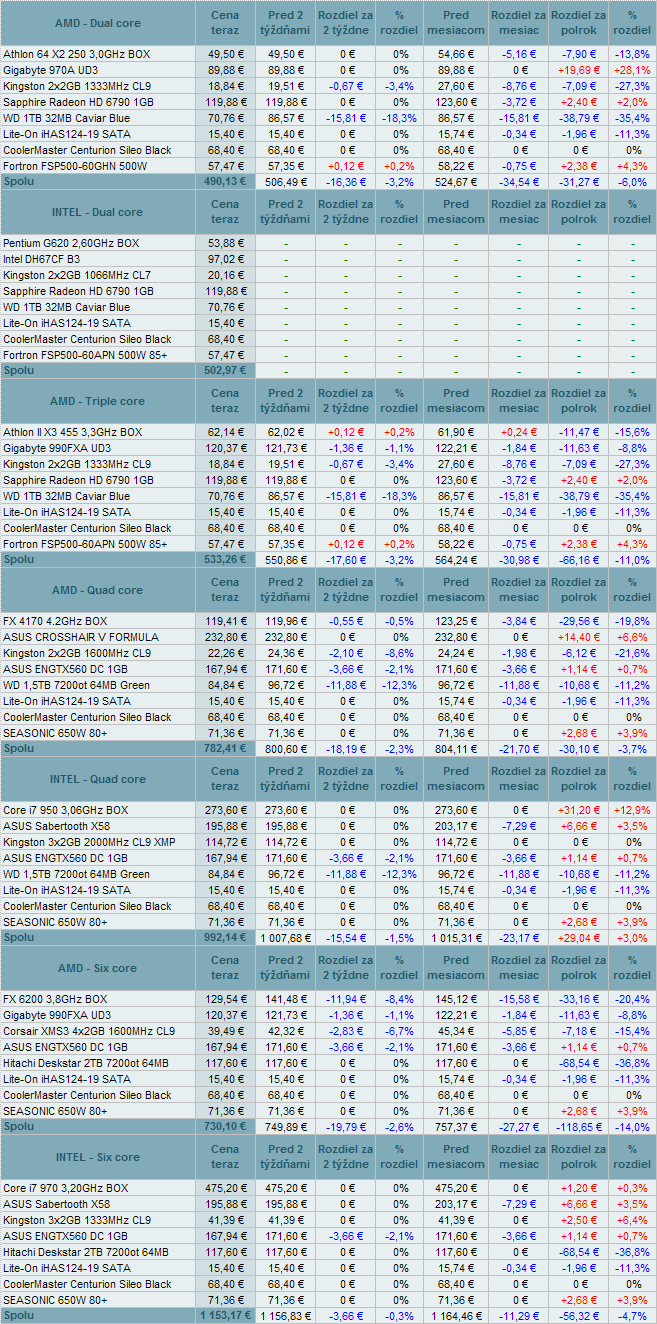Click the '123,25 €' month-ago price of FX 4170
Image resolution: width=657 pixels, height=1324 pixels.
(x=456, y=621)
